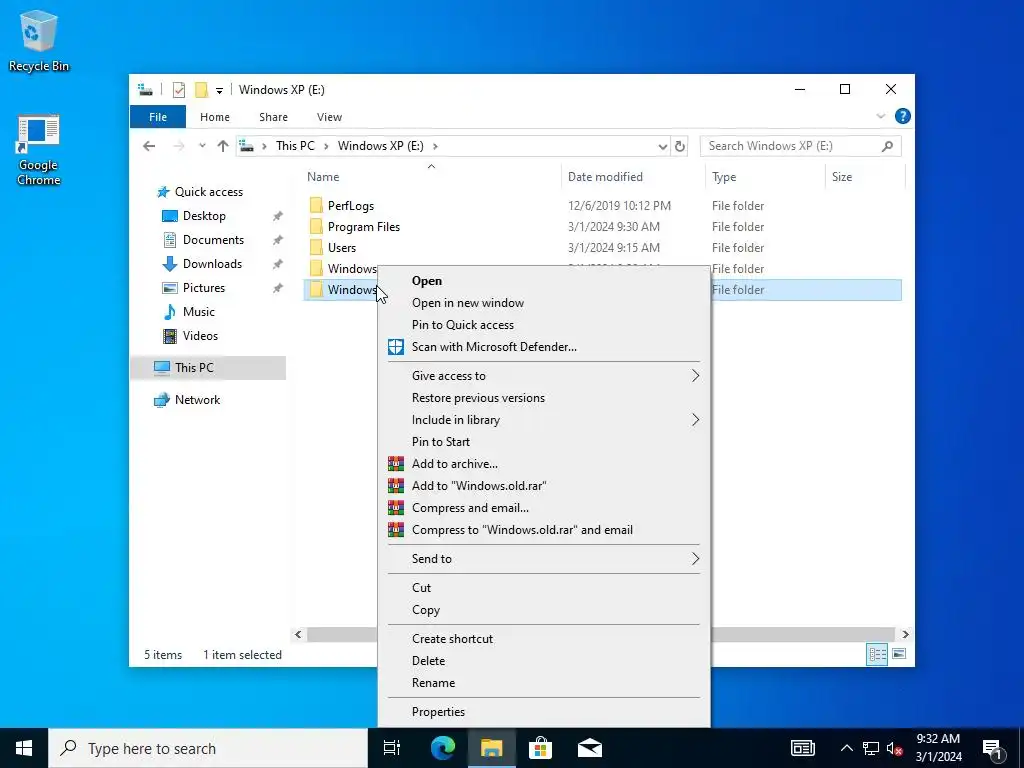Choose Add to archive... WinRAR entry
Viewport: 1024px width, 768px height.
tap(543, 464)
